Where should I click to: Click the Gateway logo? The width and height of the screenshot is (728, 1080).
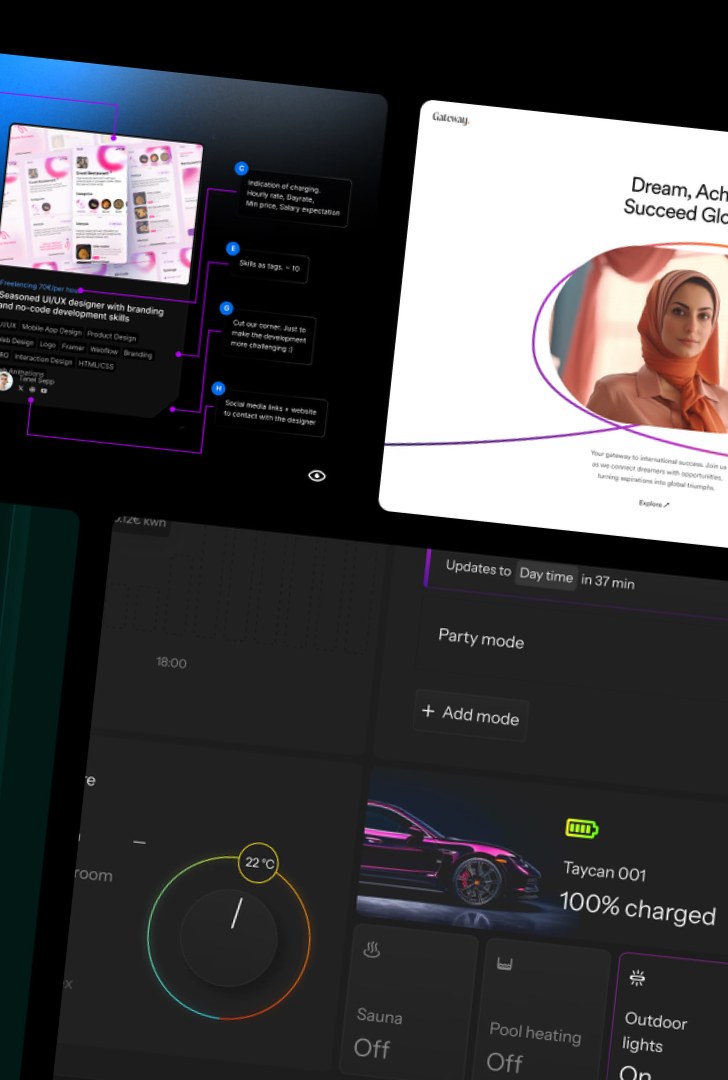[x=450, y=119]
